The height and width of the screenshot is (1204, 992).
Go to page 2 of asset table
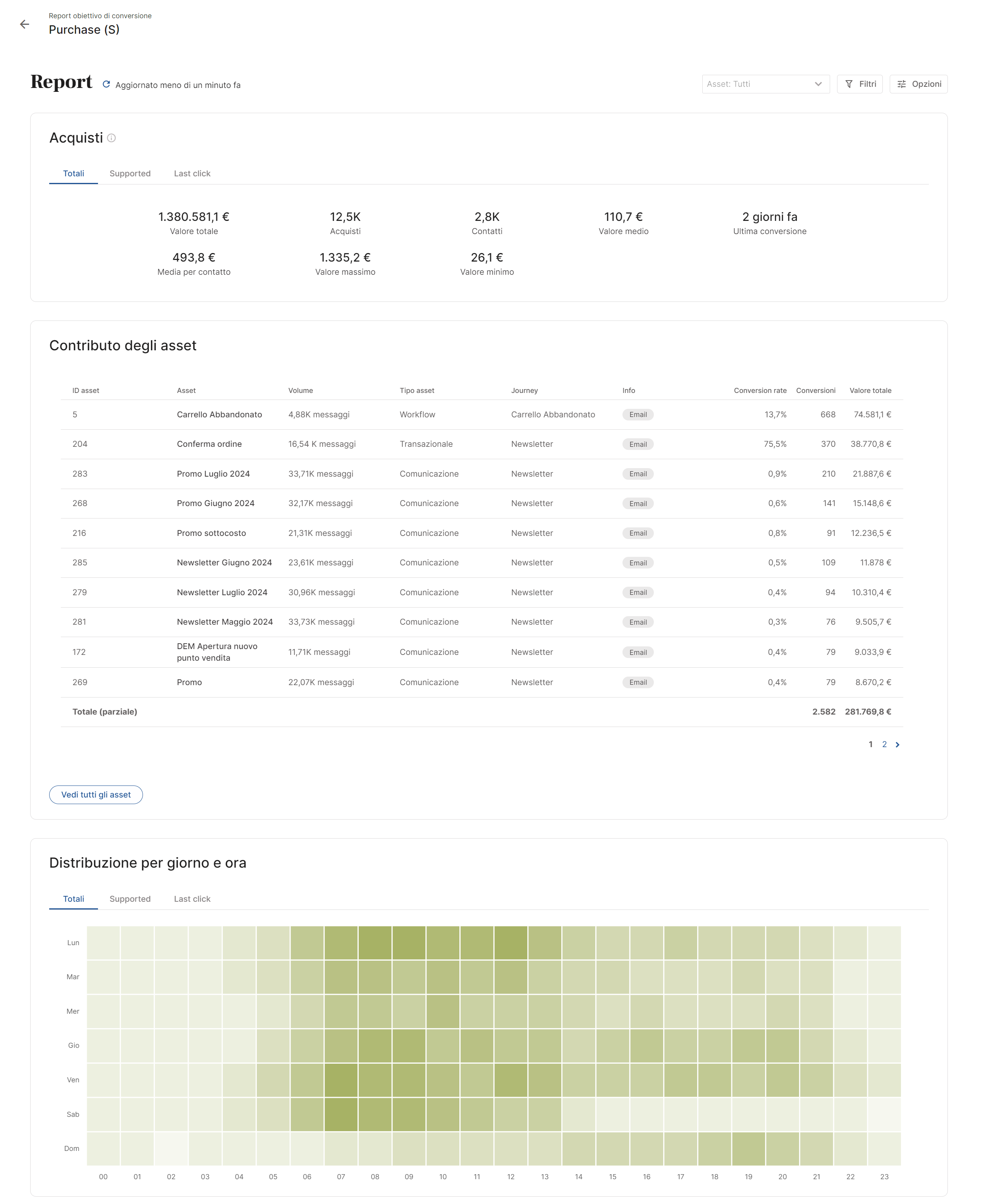885,745
